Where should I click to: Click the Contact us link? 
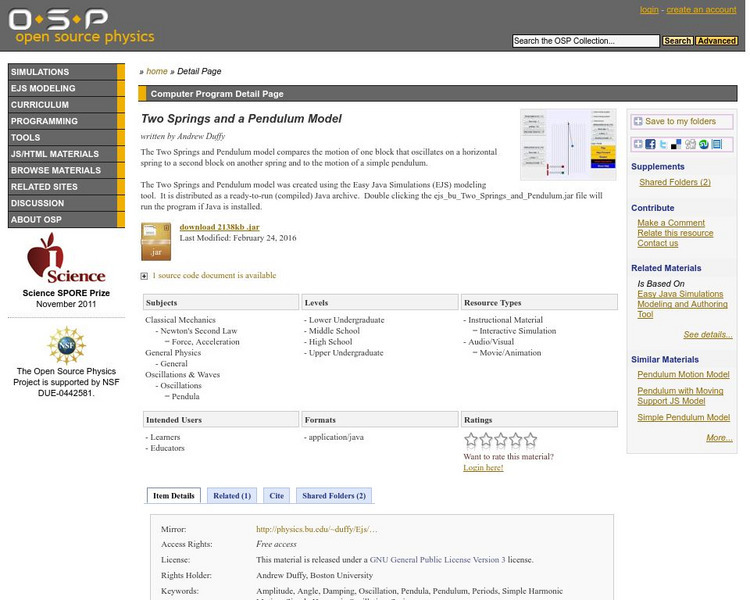(x=657, y=243)
